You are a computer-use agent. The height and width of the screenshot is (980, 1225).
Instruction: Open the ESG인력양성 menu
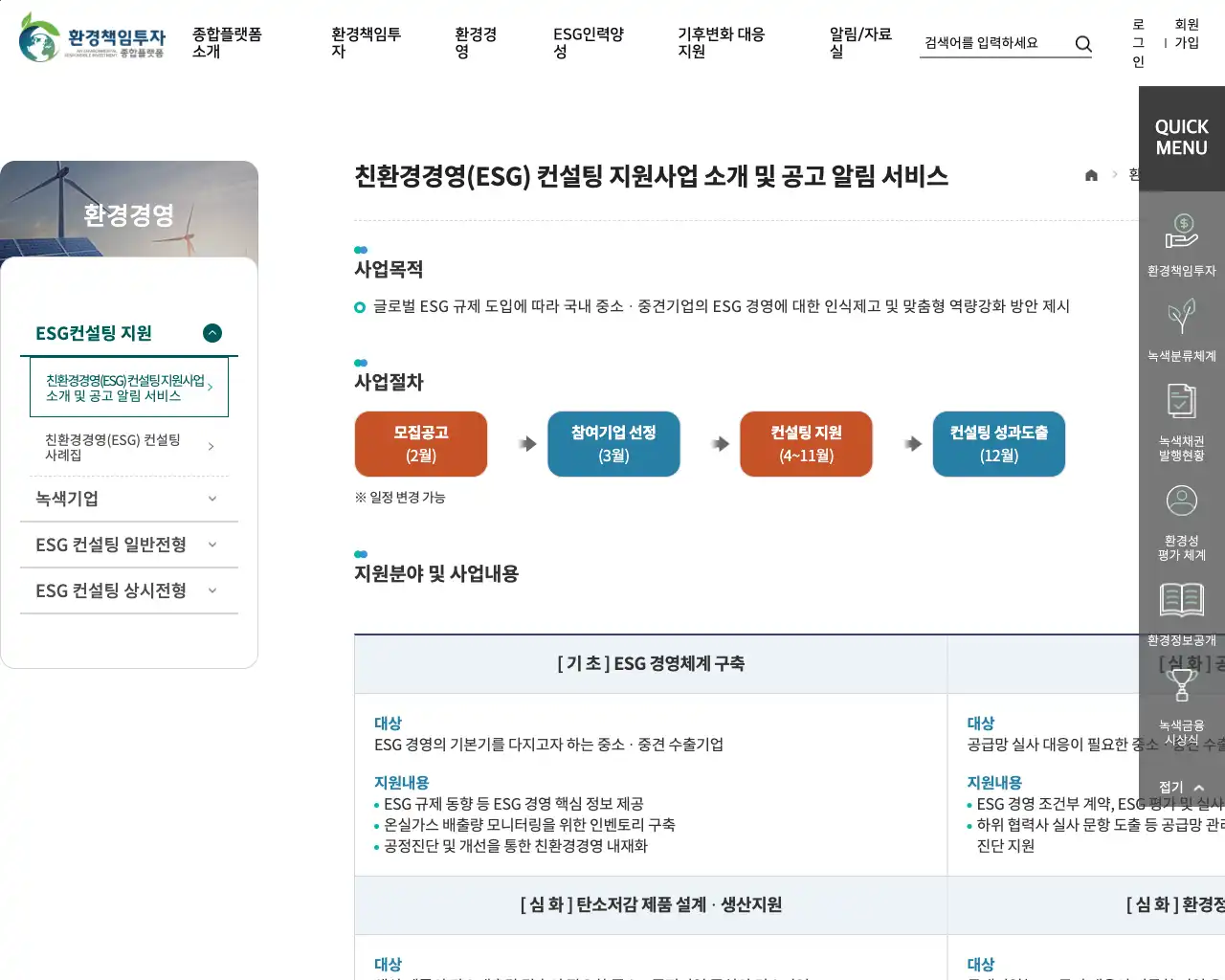tap(588, 43)
